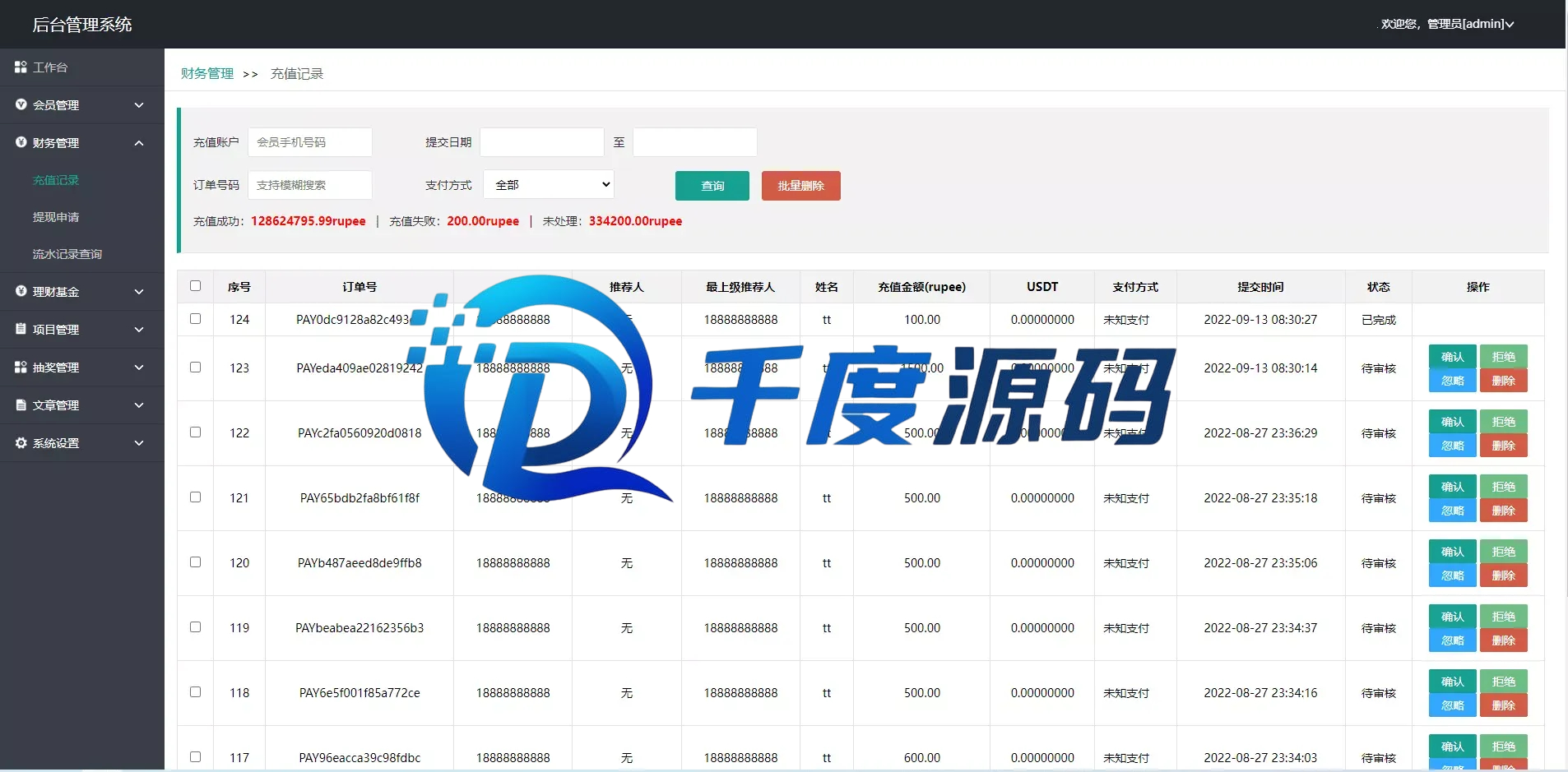Click order number PAYb487aeed8de9ffb8

click(x=360, y=563)
